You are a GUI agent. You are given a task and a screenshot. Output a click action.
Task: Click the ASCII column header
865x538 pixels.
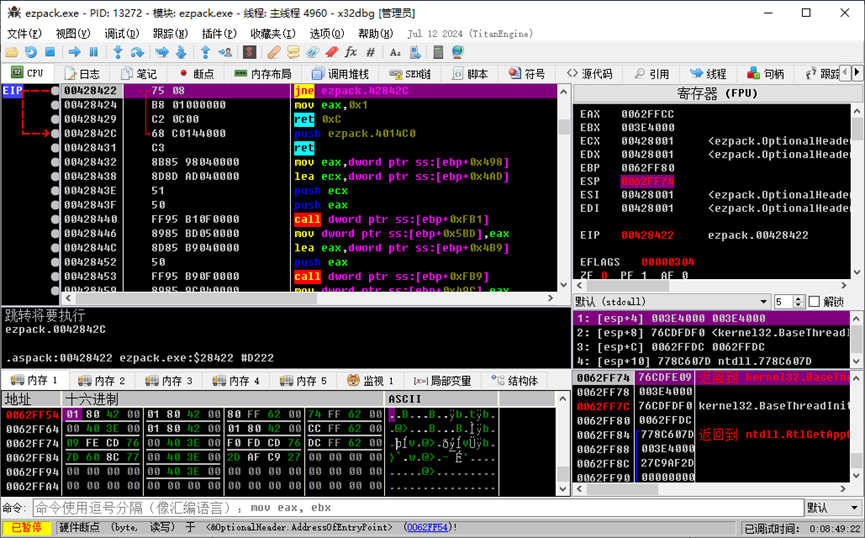(441, 399)
